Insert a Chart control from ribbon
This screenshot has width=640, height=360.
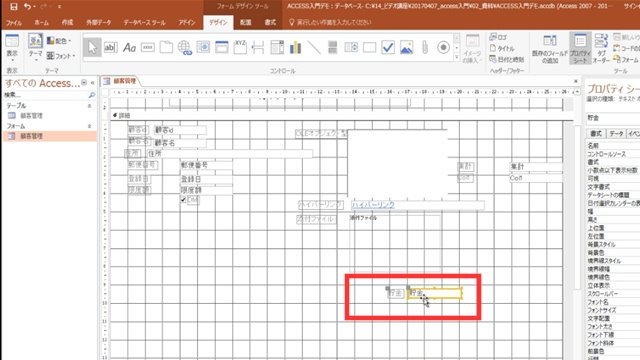point(296,47)
